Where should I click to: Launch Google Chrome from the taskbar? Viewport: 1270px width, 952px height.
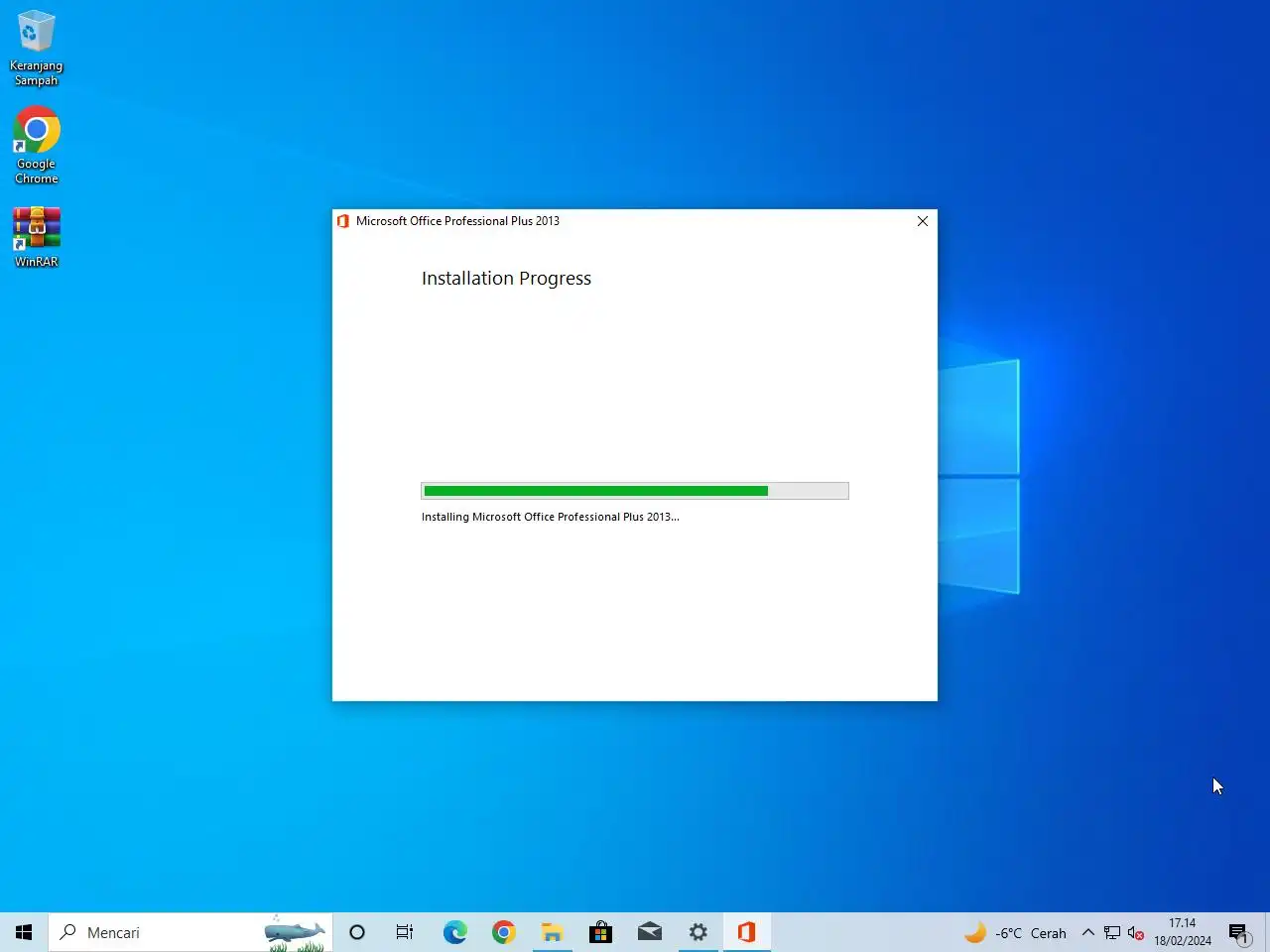pos(503,932)
